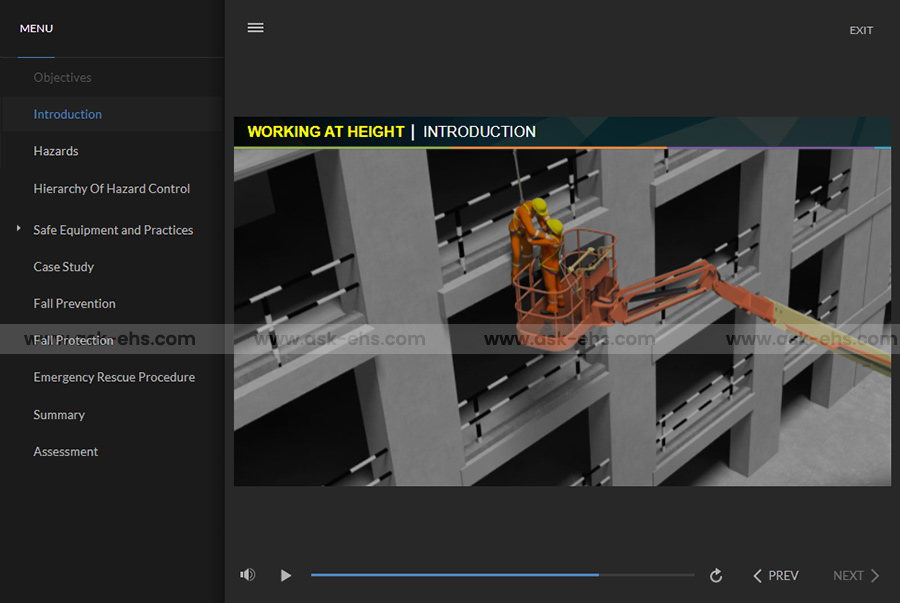This screenshot has height=603, width=900.
Task: Click the hamburger menu icon
Action: (255, 28)
